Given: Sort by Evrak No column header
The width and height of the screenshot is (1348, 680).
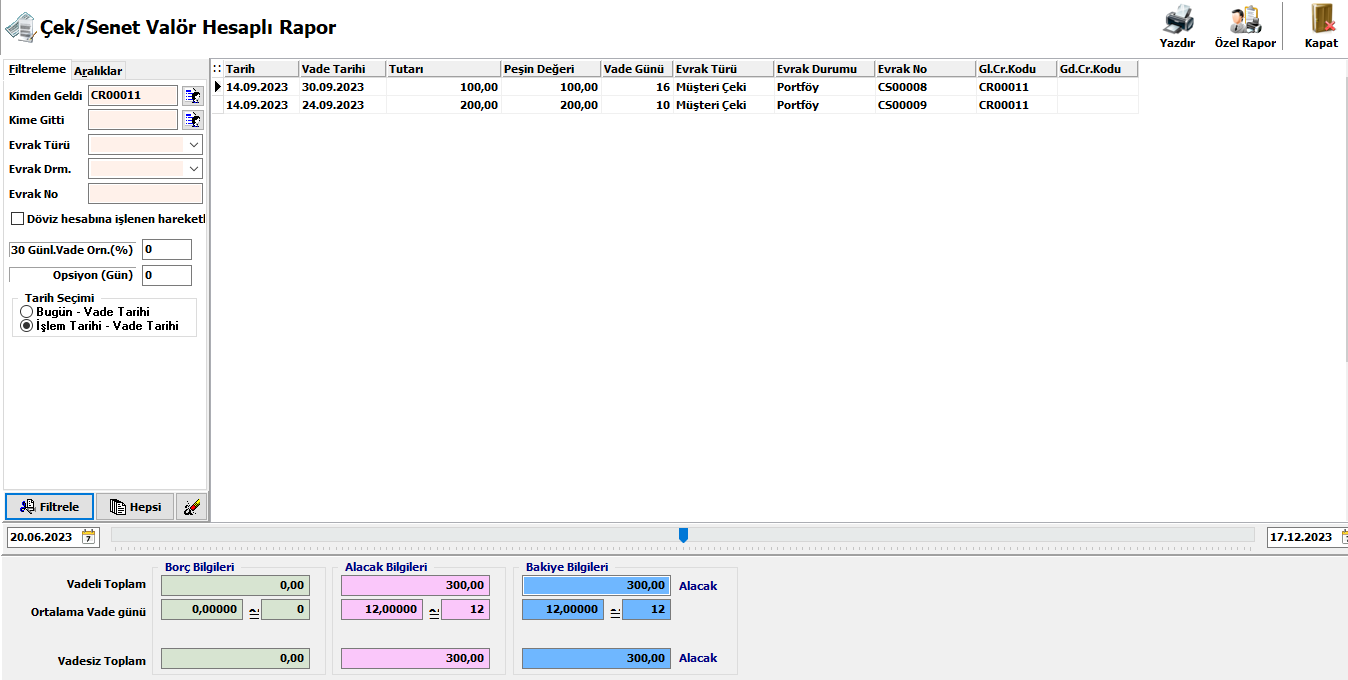Looking at the screenshot, I should point(926,69).
